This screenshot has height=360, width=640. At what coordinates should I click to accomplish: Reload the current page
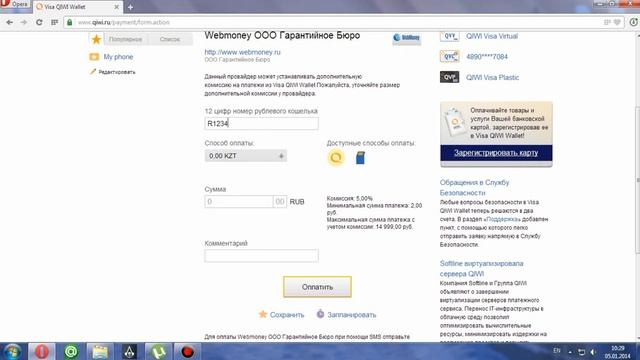[39, 22]
